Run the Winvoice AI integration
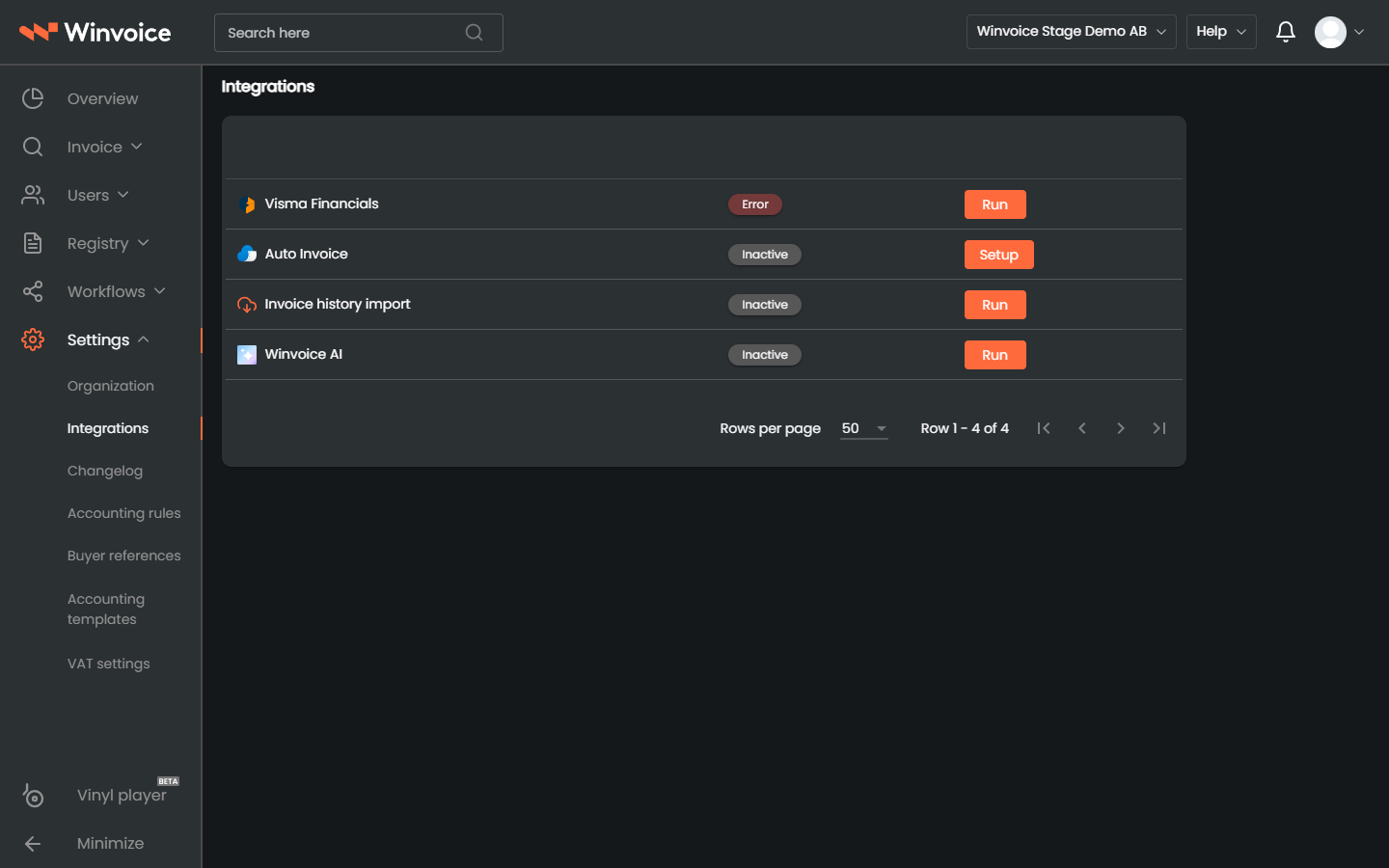1389x868 pixels. [x=995, y=355]
